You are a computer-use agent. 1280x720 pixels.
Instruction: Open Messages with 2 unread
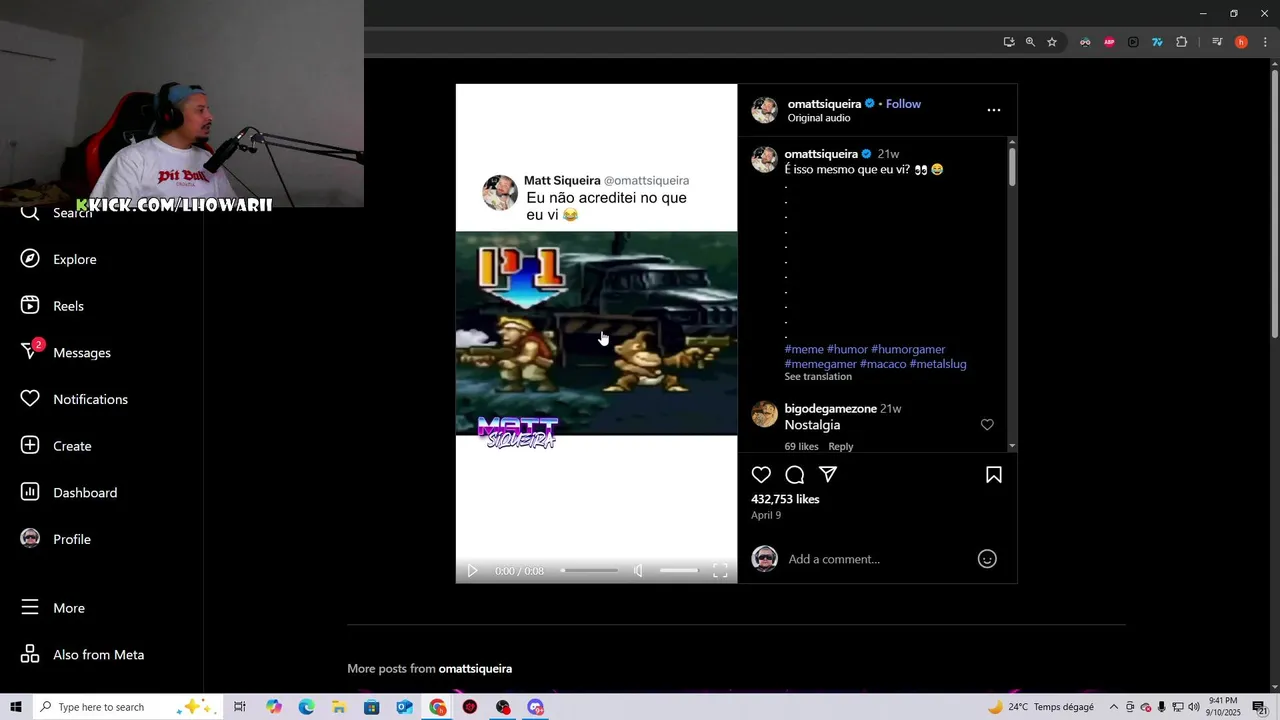65,352
